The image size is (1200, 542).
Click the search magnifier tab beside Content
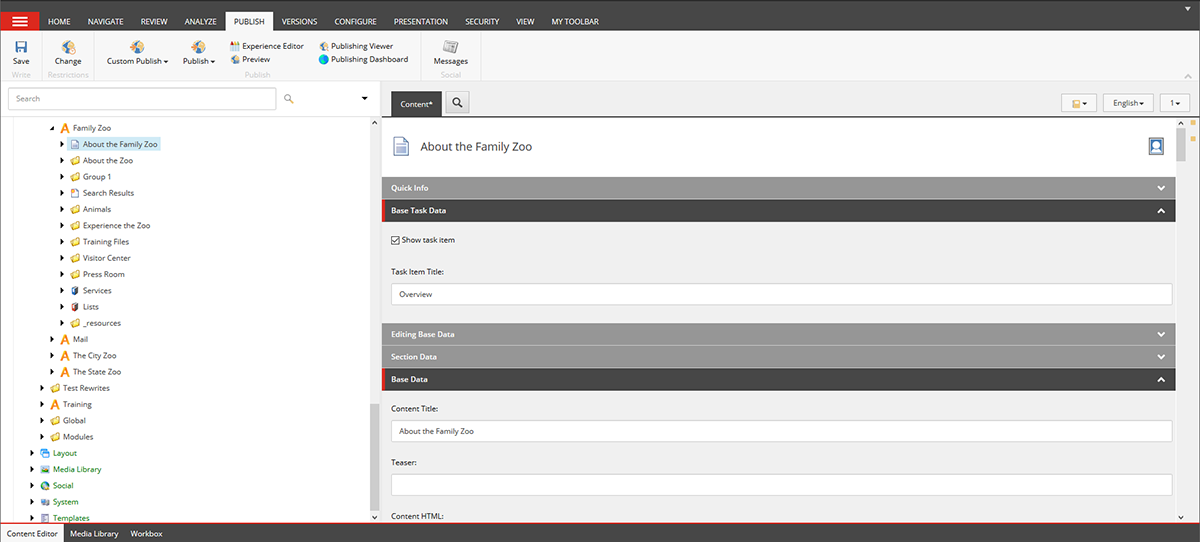456,103
